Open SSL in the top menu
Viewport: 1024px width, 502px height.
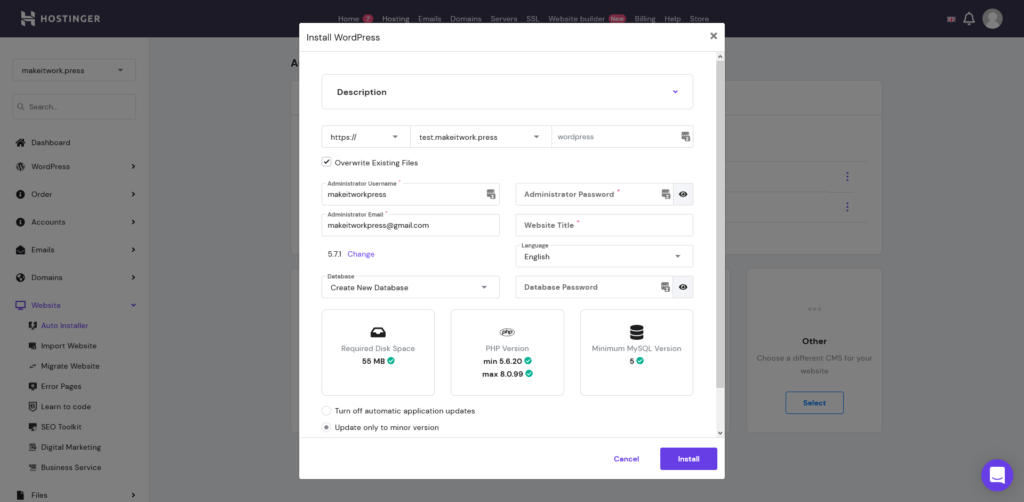coord(533,19)
